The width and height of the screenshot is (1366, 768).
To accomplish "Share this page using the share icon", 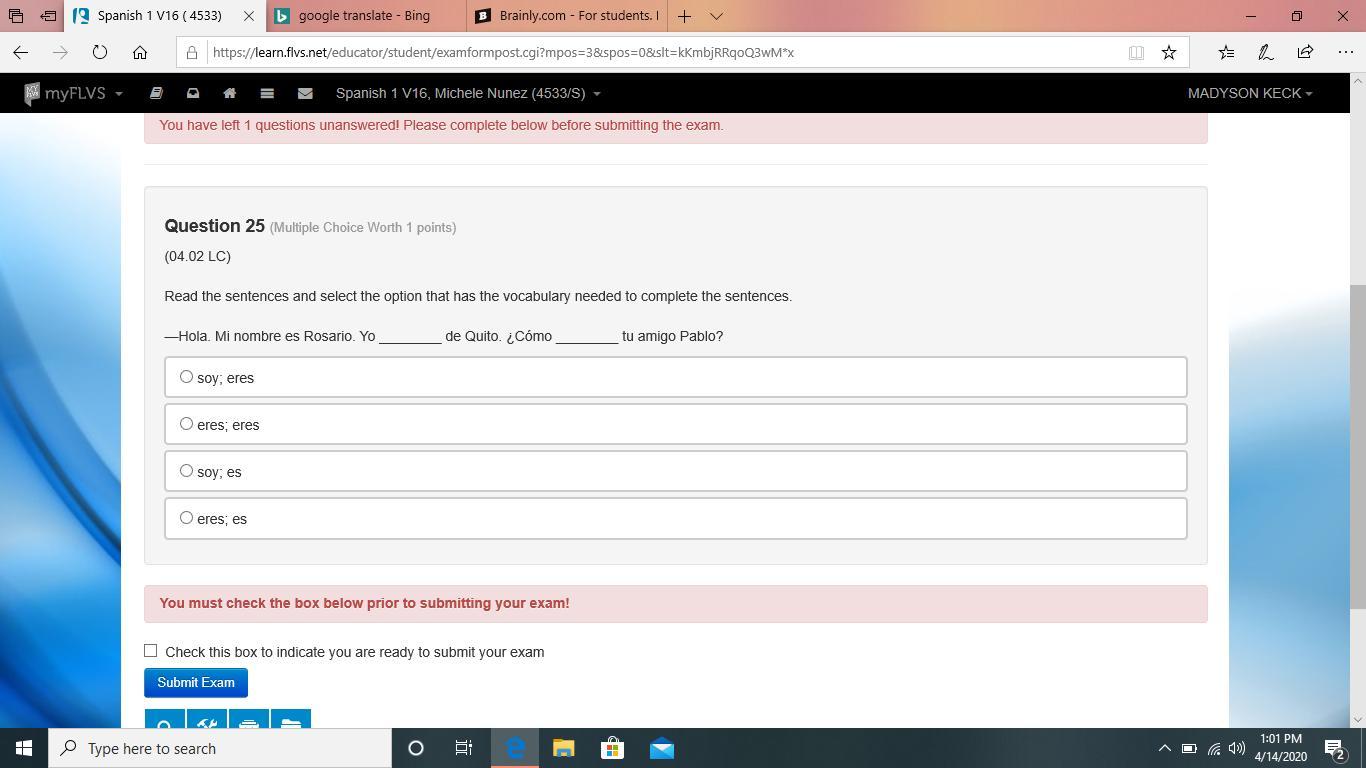I will click(1305, 52).
